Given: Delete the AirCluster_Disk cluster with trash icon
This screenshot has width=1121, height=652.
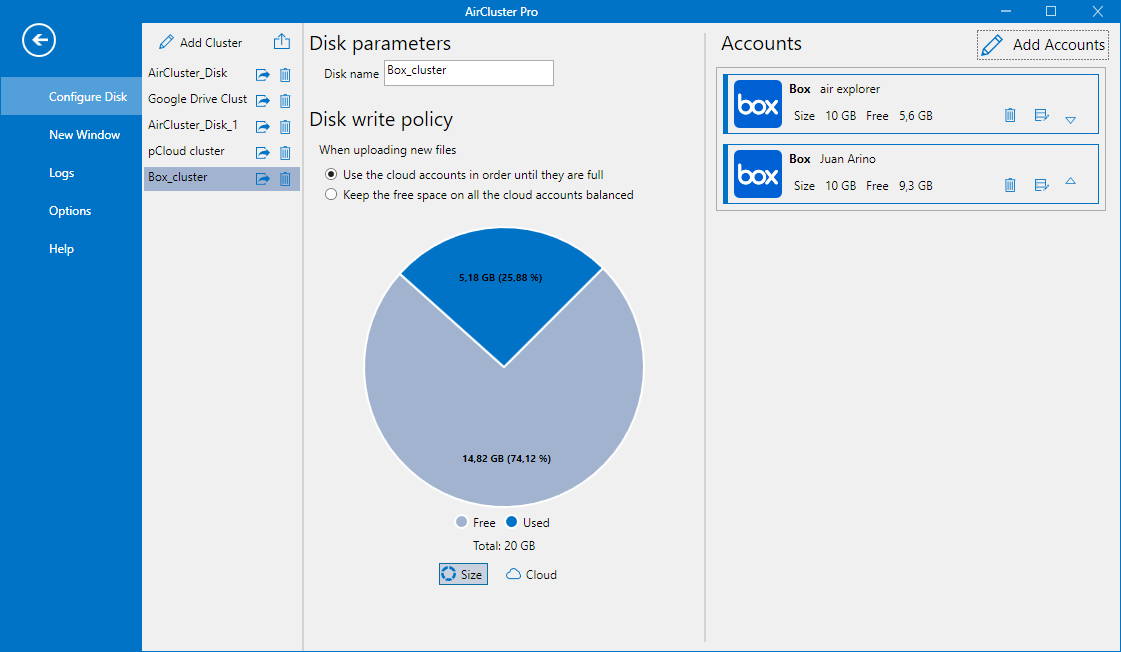Looking at the screenshot, I should pyautogui.click(x=285, y=74).
